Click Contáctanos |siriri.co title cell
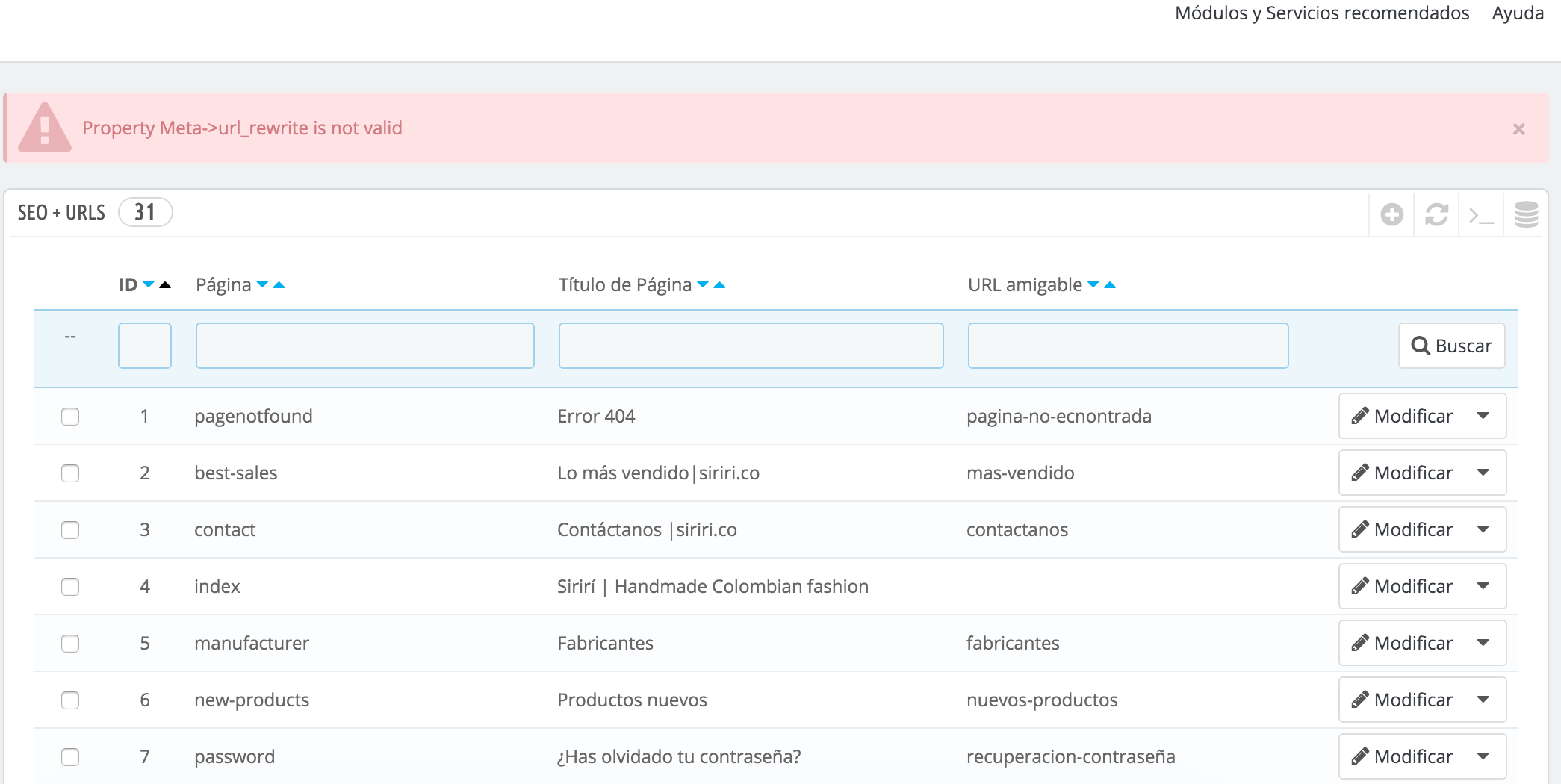 pyautogui.click(x=647, y=530)
